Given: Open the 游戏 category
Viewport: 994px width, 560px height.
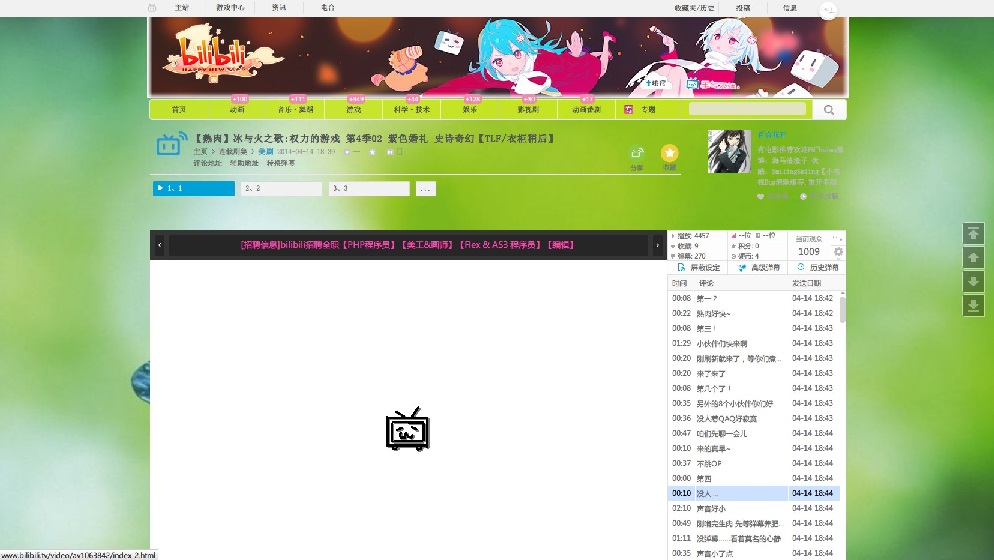Looking at the screenshot, I should pyautogui.click(x=354, y=110).
